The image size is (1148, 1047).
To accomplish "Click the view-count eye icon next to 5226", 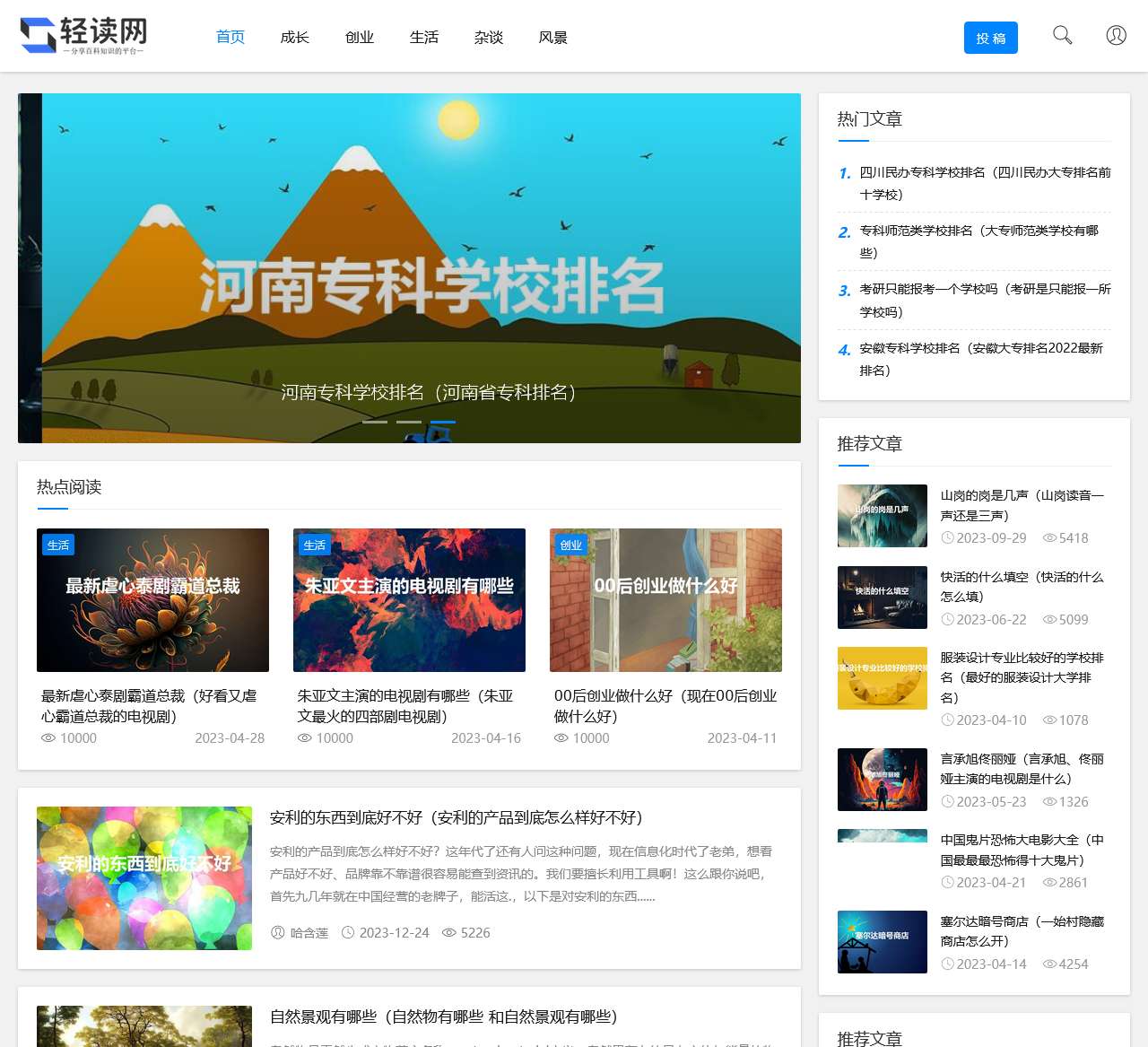I will 449,932.
